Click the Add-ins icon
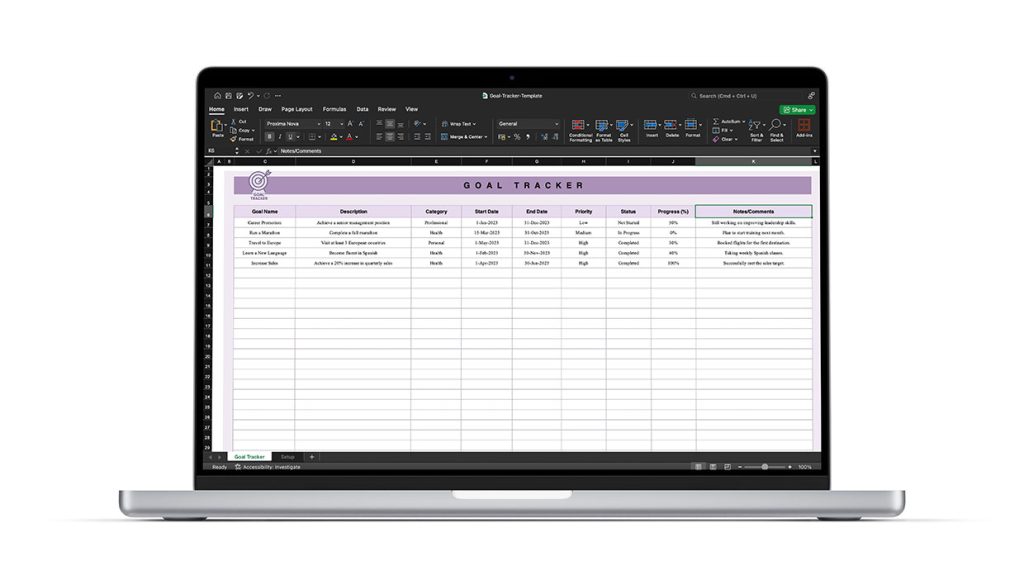Screen dimensions: 1024x581 804,126
